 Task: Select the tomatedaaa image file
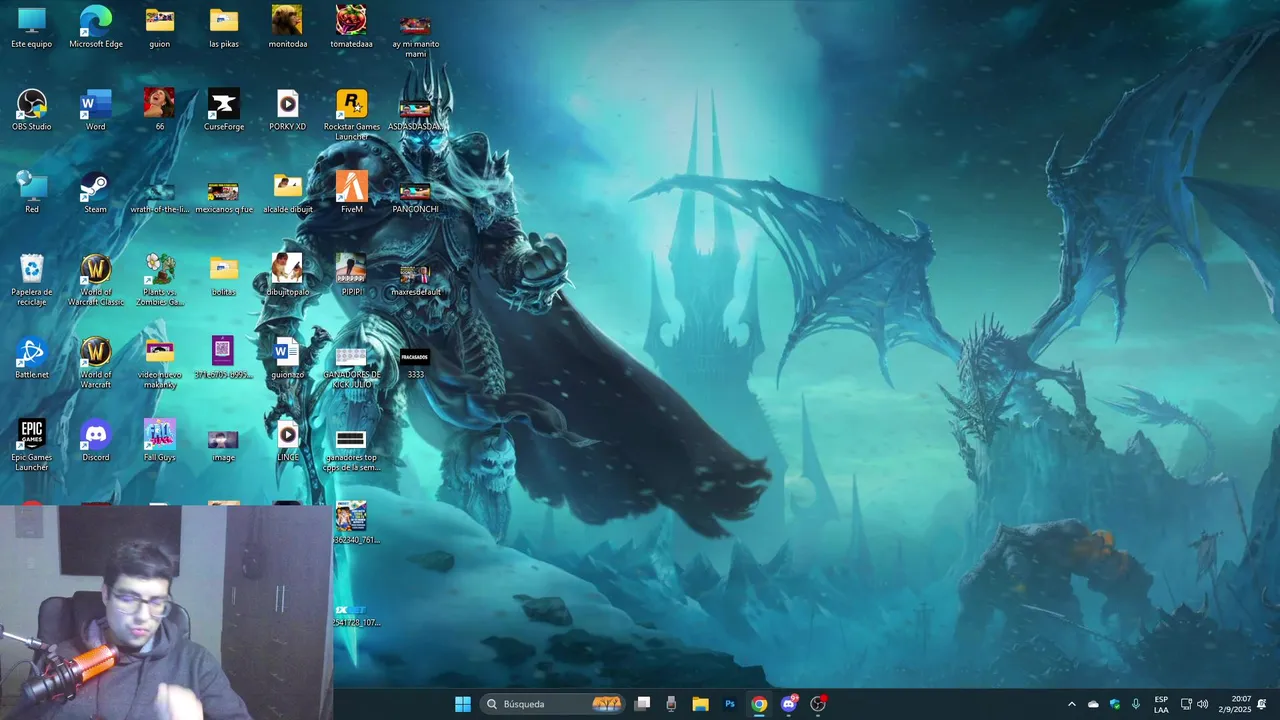352,27
